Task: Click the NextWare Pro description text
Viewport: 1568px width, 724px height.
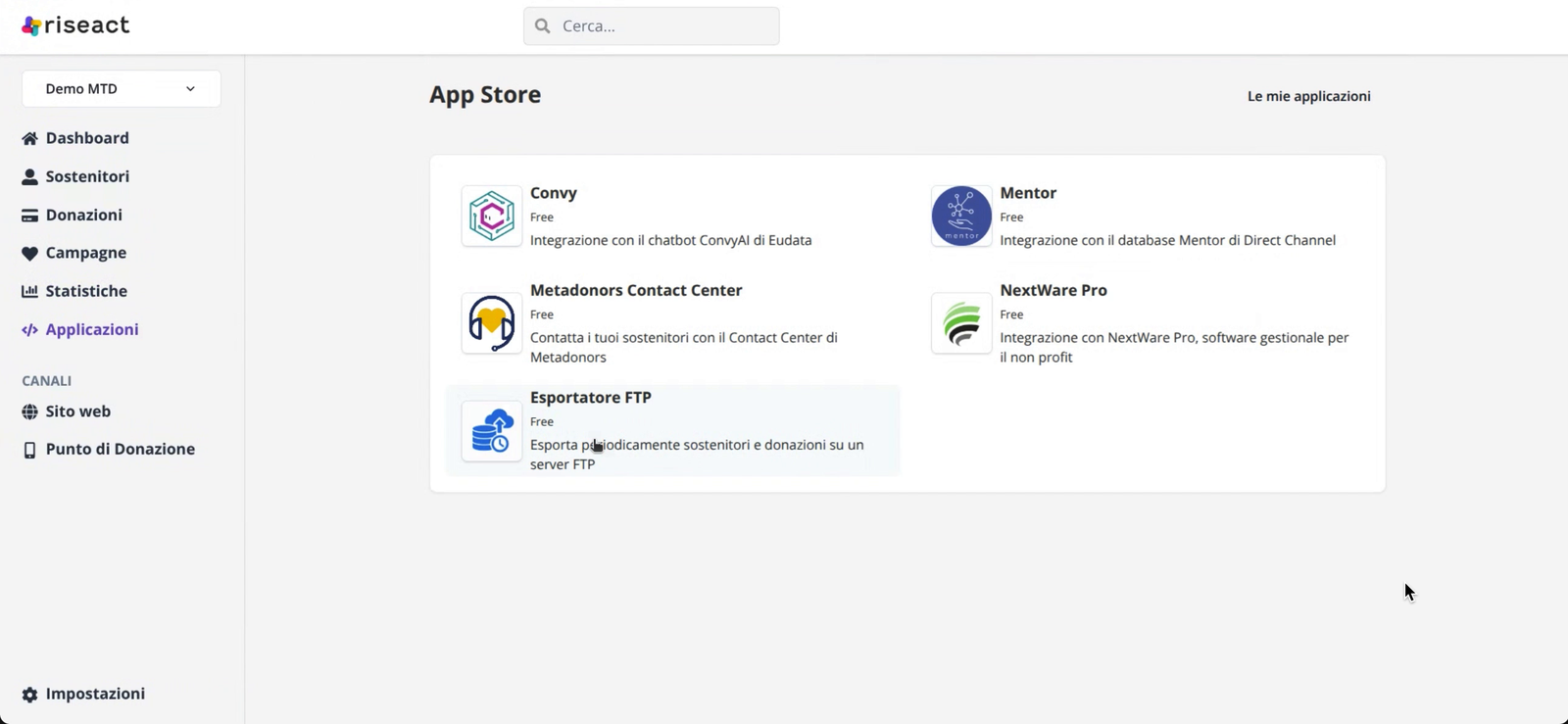Action: (x=1175, y=348)
